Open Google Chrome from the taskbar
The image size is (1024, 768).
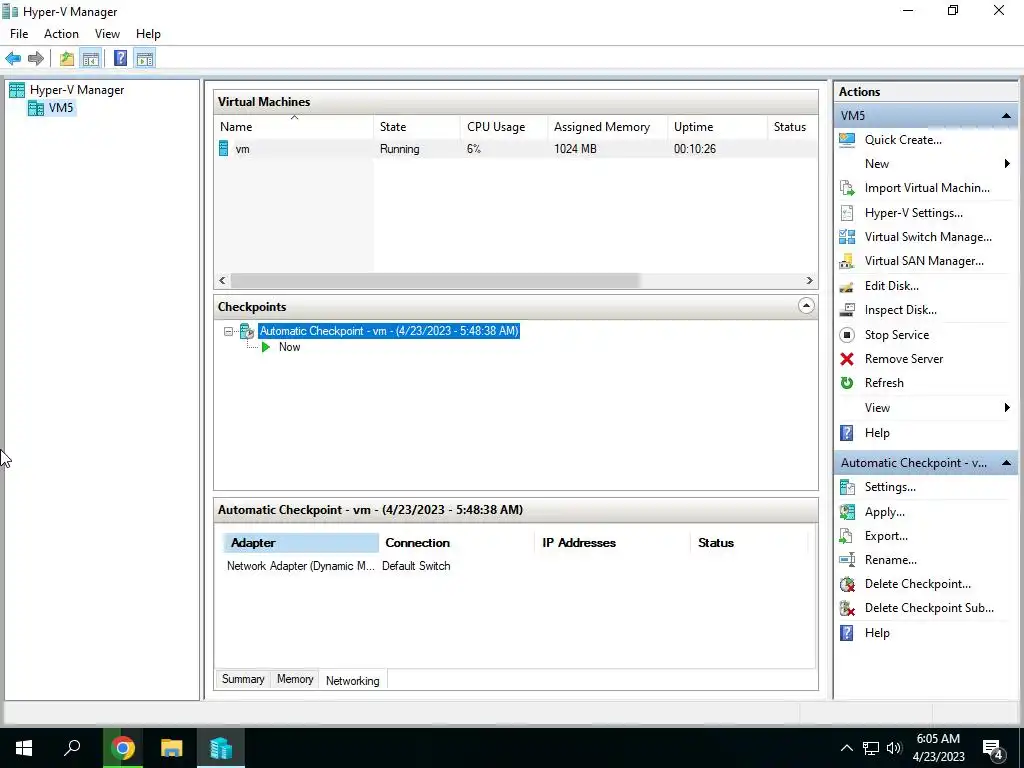[x=122, y=748]
